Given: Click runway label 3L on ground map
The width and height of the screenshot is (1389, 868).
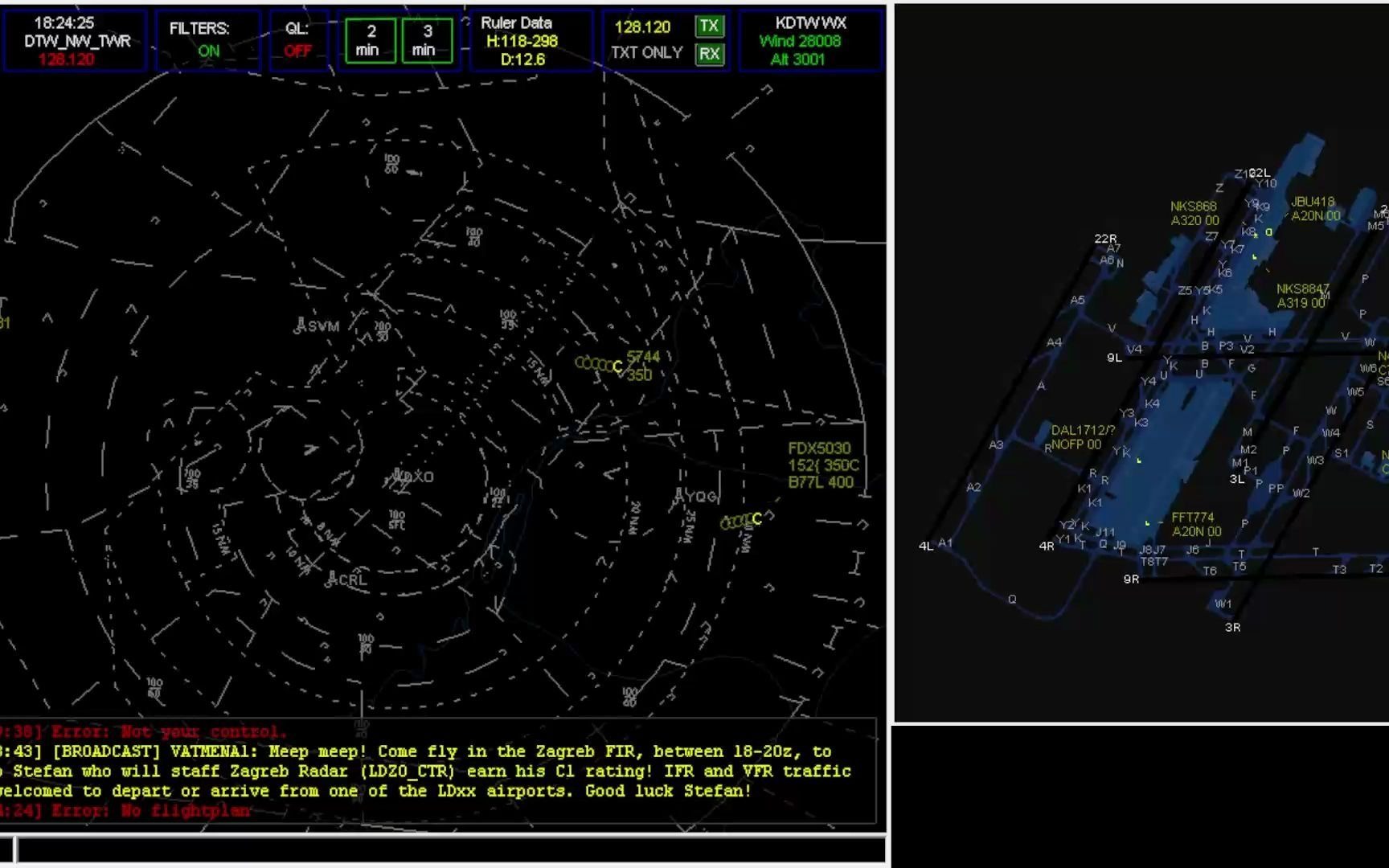Looking at the screenshot, I should coord(1237,479).
